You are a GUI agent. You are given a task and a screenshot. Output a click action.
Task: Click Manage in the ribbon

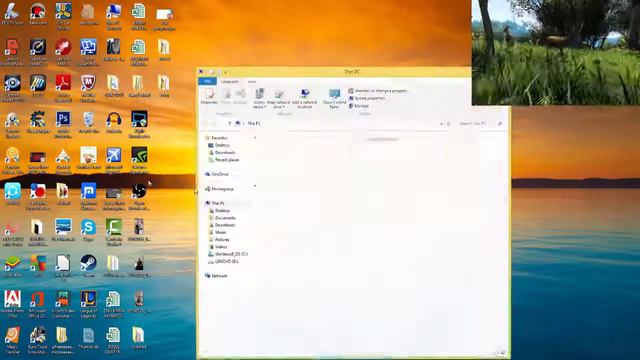[x=359, y=106]
